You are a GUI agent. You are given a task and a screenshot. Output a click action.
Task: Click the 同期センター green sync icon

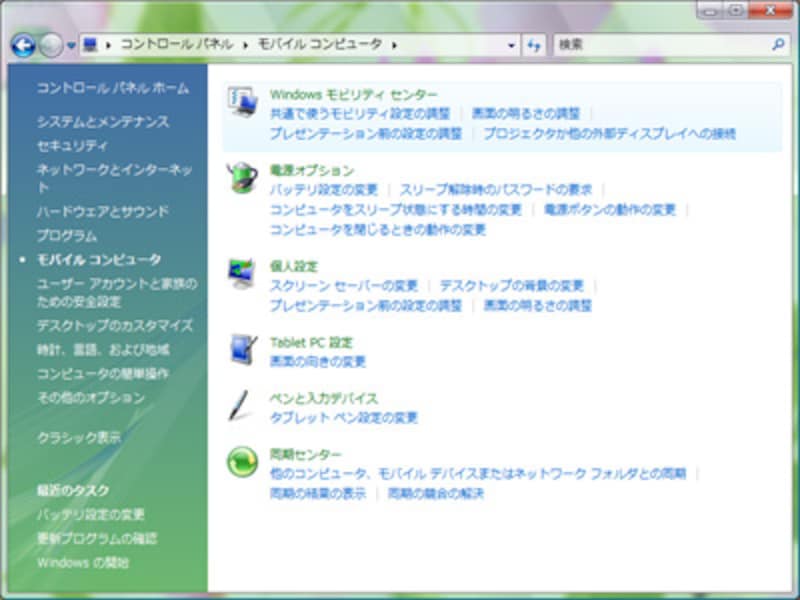pyautogui.click(x=242, y=461)
